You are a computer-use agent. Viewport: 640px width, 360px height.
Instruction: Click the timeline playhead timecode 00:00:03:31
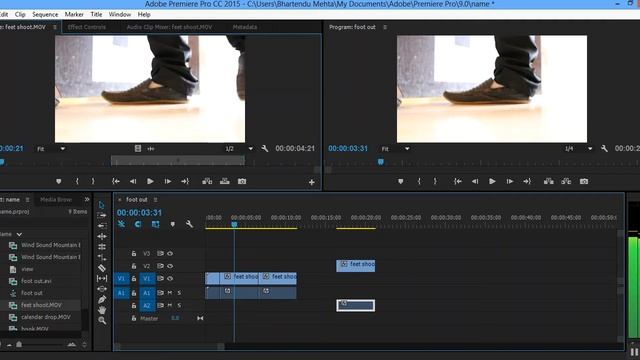[x=139, y=213]
